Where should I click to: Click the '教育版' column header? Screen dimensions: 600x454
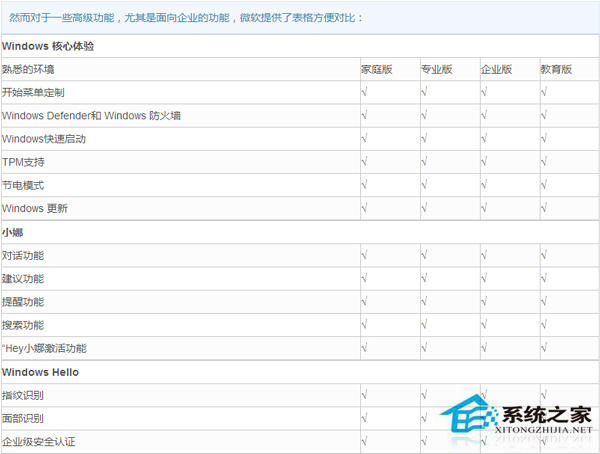pyautogui.click(x=556, y=69)
